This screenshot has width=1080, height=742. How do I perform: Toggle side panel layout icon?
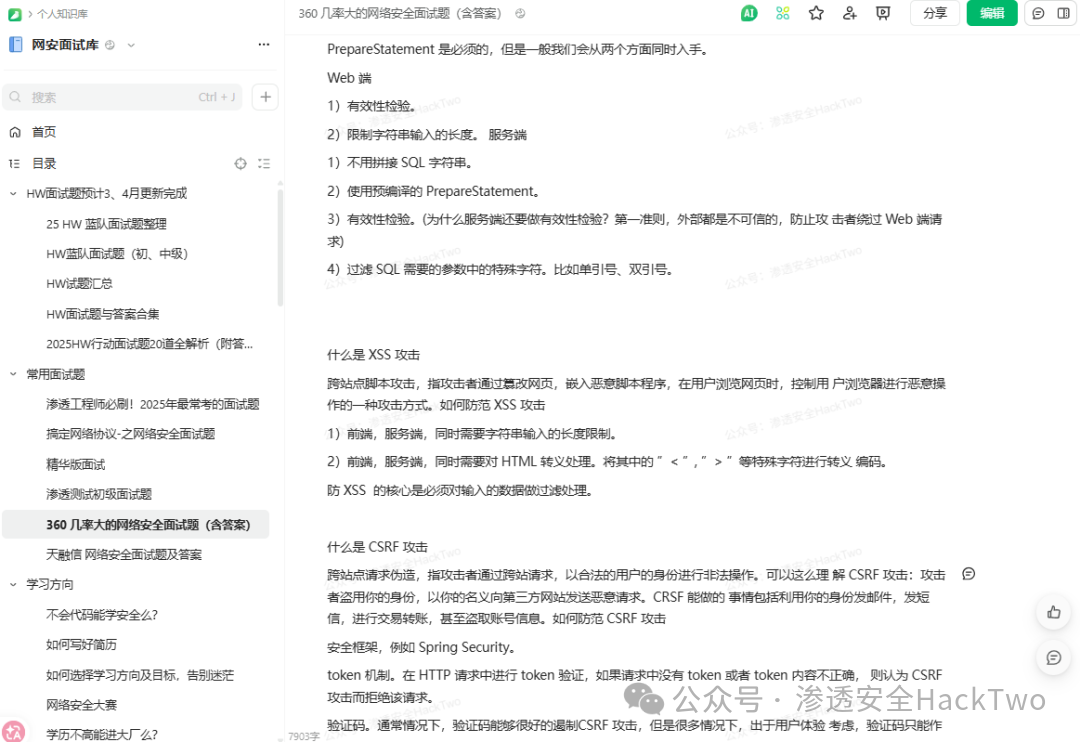[1063, 13]
